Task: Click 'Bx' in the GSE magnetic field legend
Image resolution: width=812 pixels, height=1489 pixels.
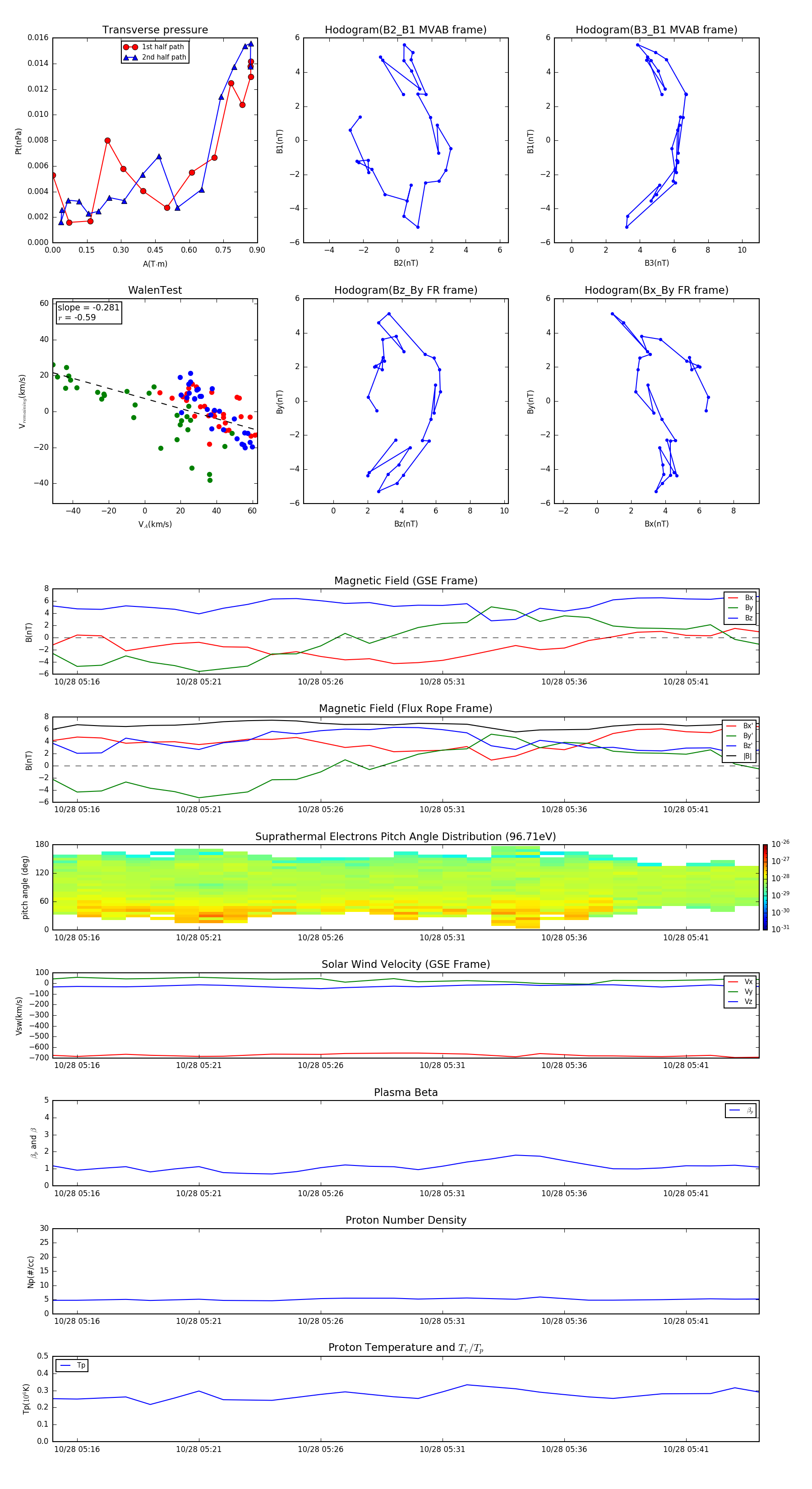Action: (x=741, y=598)
